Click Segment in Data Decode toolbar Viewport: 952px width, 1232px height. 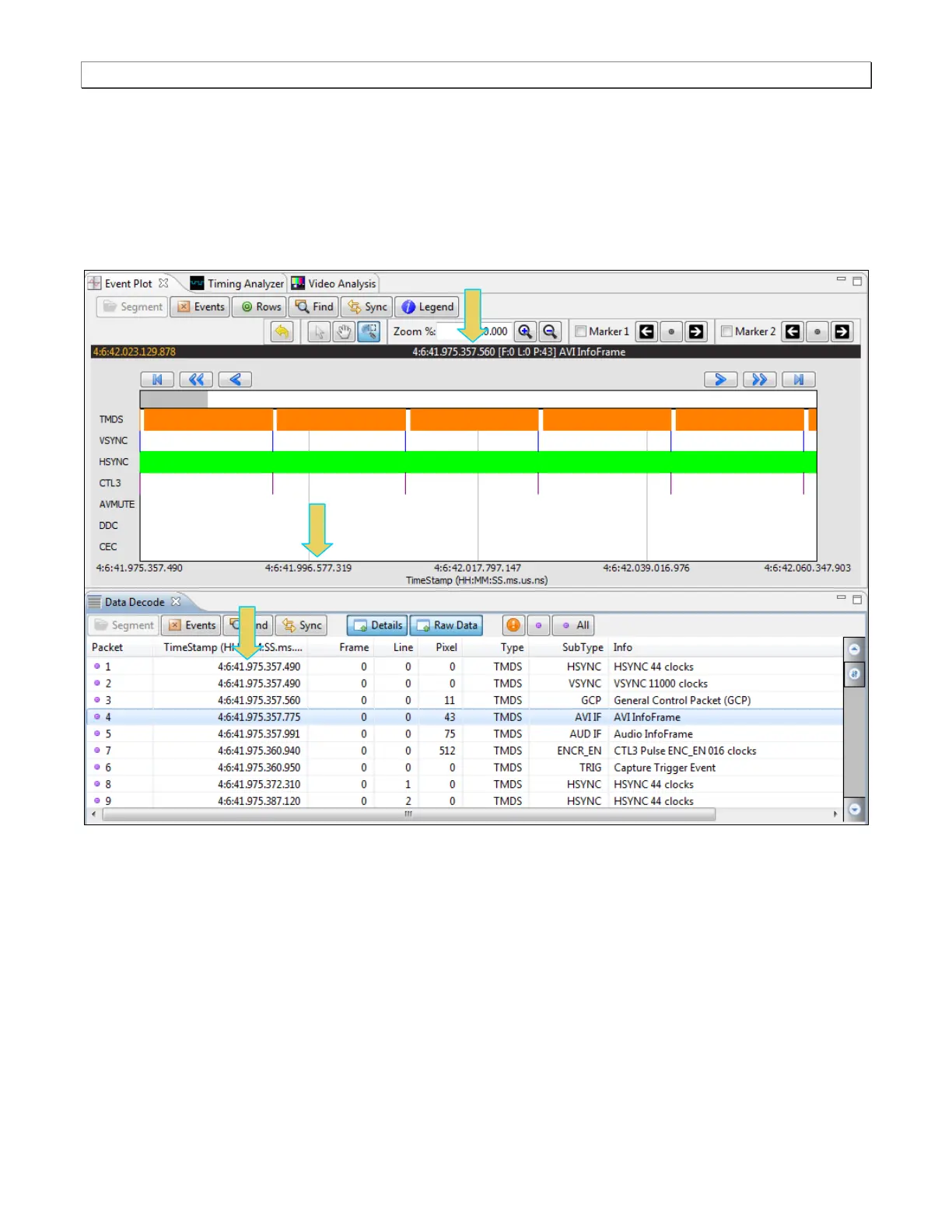click(123, 625)
